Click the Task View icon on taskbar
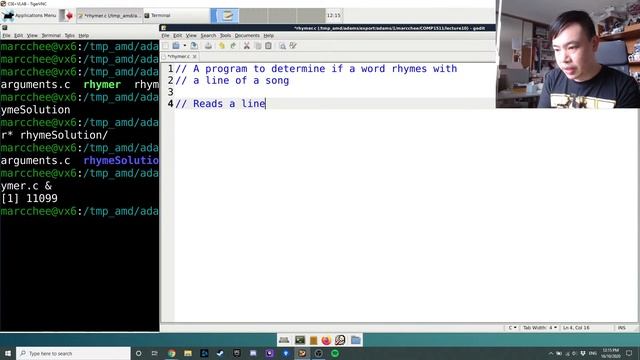 (155, 353)
